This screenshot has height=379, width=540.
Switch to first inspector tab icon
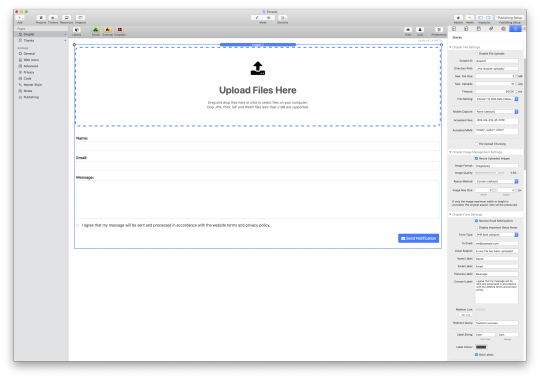click(x=454, y=29)
